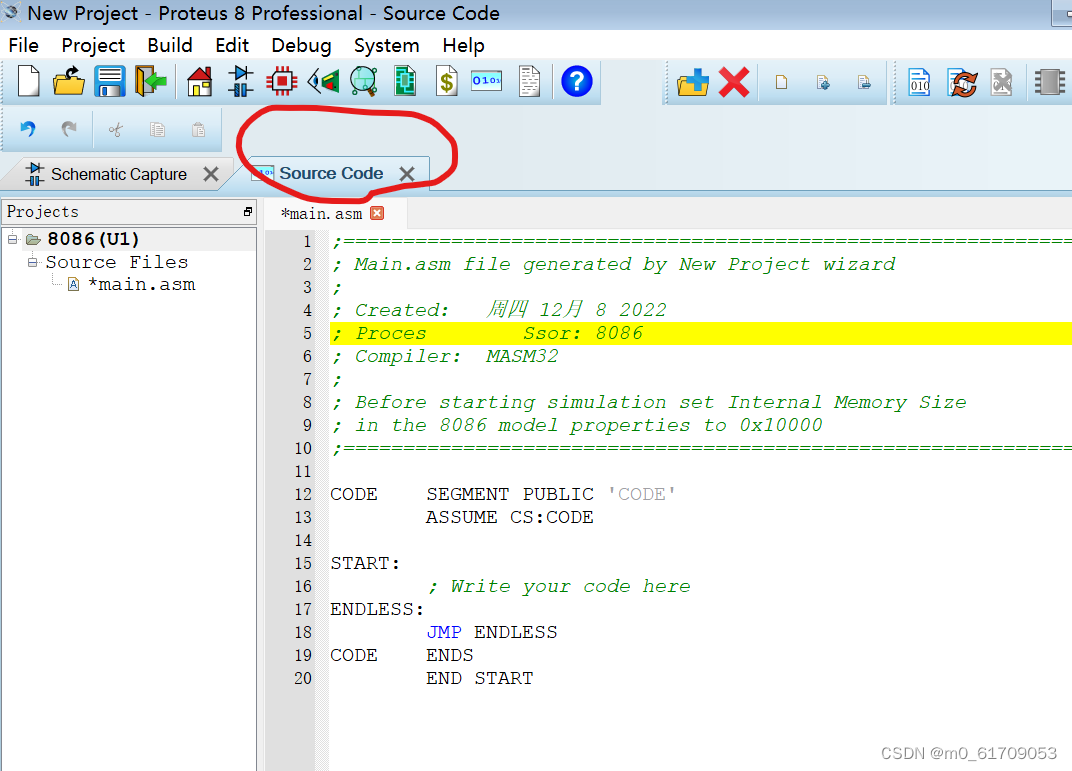This screenshot has height=771, width=1072.
Task: Click ENDS keyword on line 19
Action: [450, 655]
